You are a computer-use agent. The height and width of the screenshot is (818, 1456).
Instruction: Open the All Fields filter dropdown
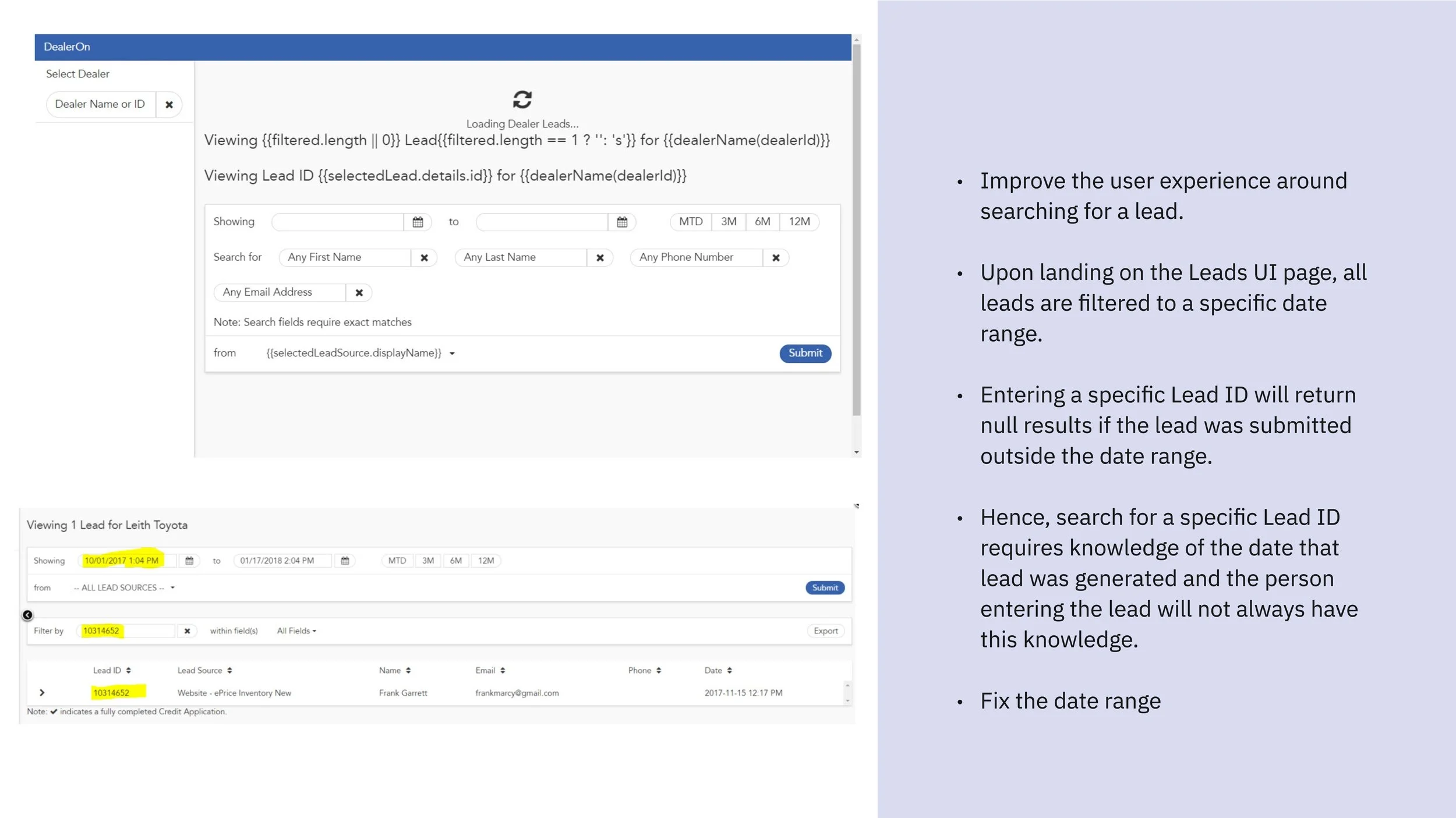point(296,631)
